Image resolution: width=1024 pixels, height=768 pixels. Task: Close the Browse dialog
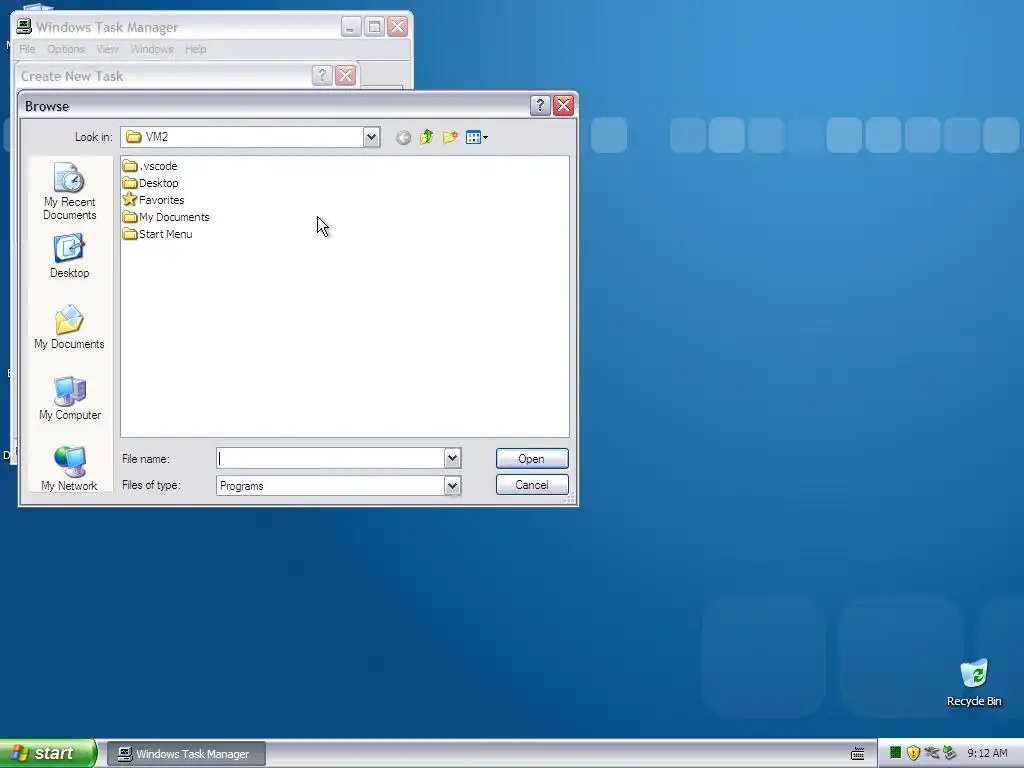click(563, 106)
